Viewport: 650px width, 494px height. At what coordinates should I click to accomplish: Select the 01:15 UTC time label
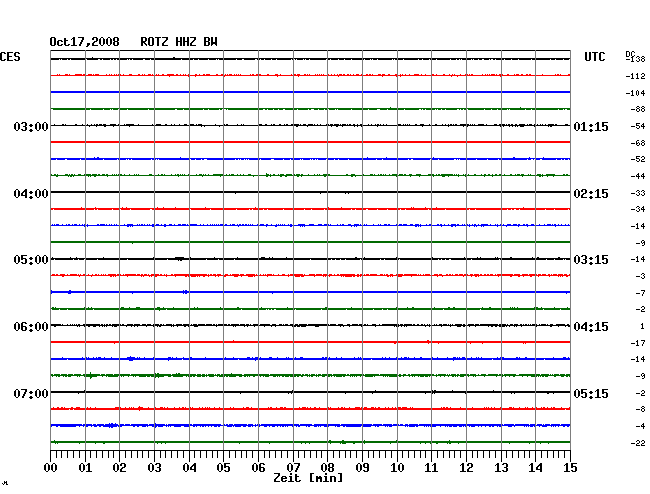[x=591, y=126]
